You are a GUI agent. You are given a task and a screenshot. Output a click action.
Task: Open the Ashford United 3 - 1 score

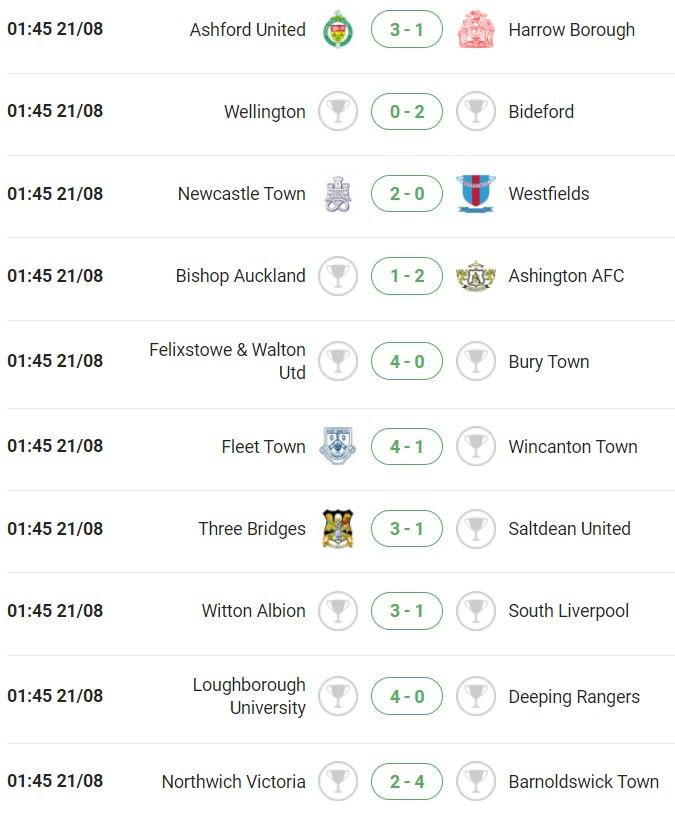(x=407, y=30)
